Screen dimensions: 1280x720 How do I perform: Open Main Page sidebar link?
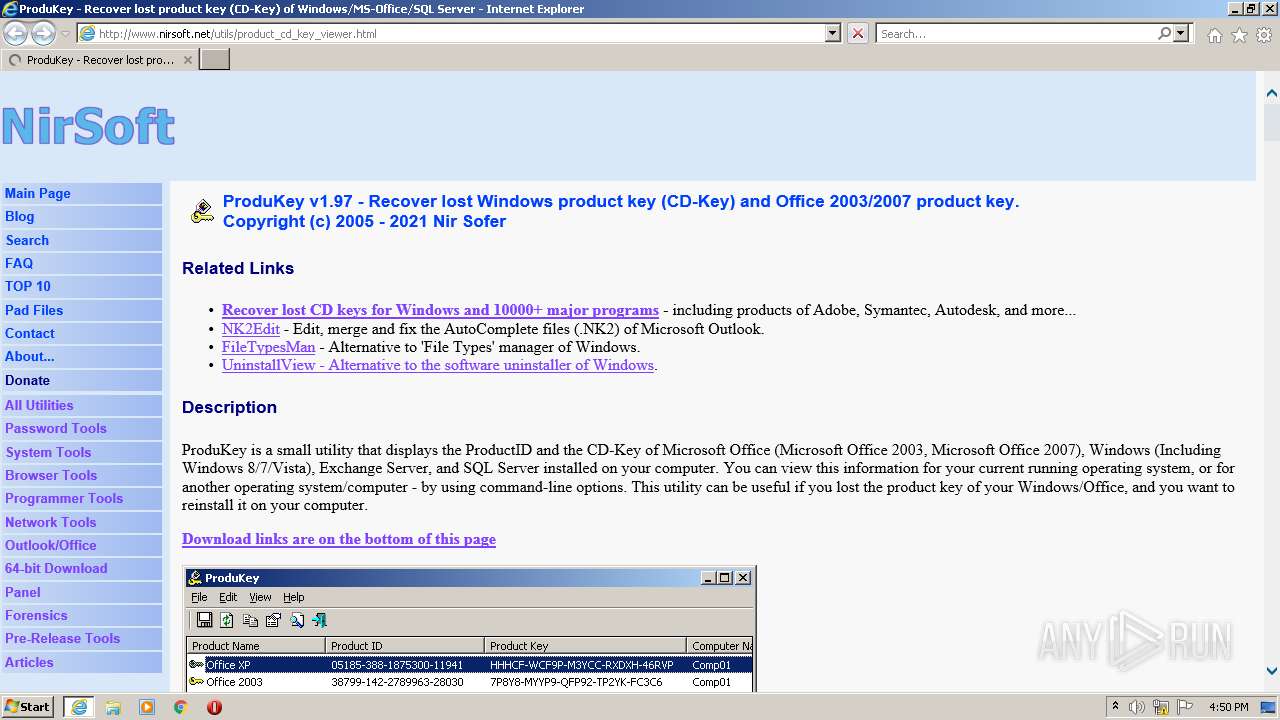point(81,193)
